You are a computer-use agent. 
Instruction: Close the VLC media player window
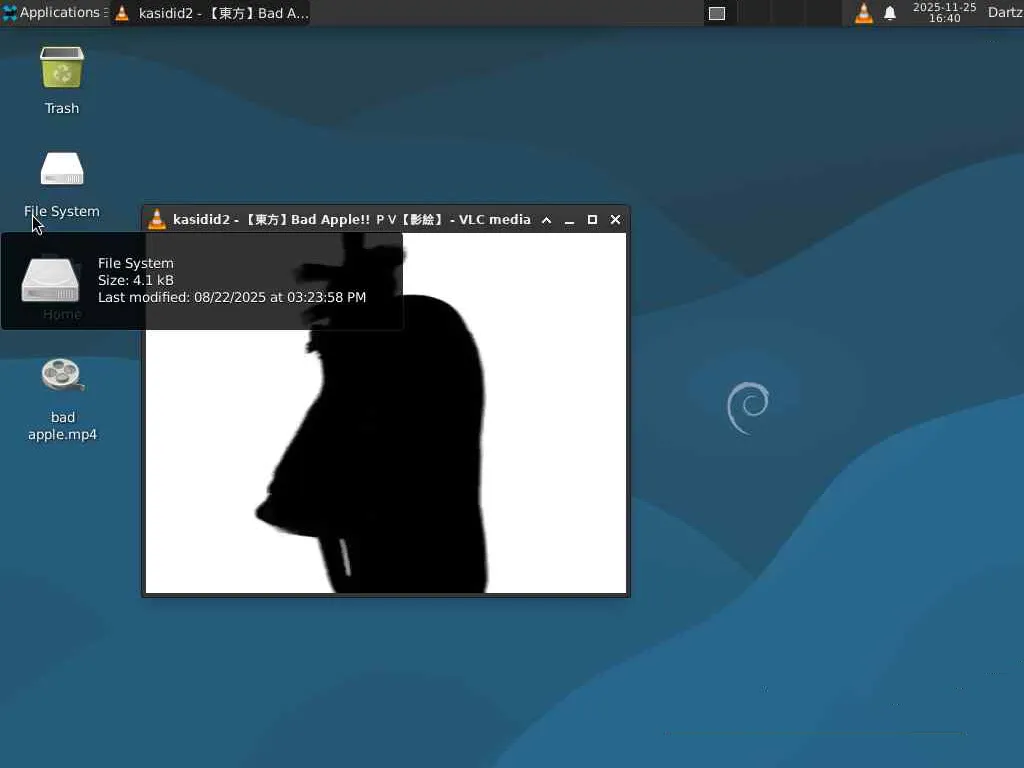(615, 220)
